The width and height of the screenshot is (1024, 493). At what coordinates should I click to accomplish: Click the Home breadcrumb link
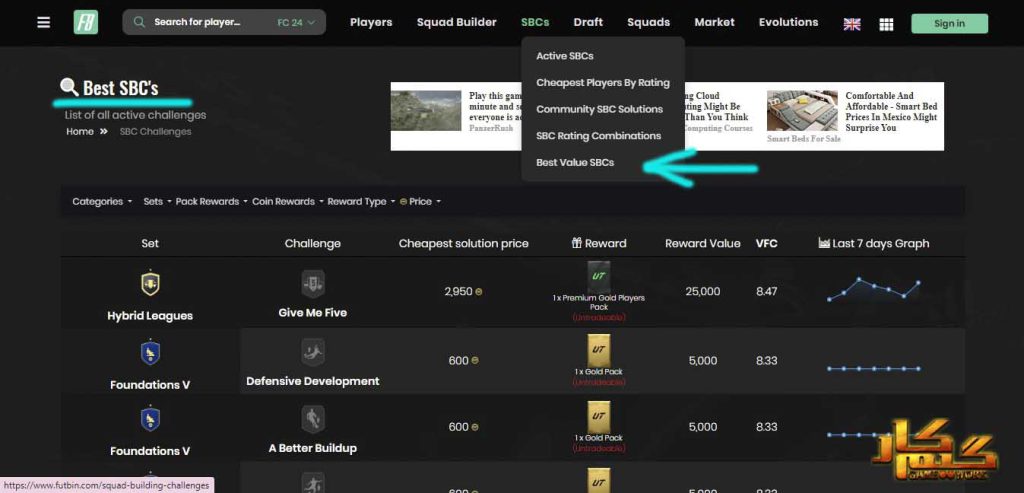pos(80,131)
